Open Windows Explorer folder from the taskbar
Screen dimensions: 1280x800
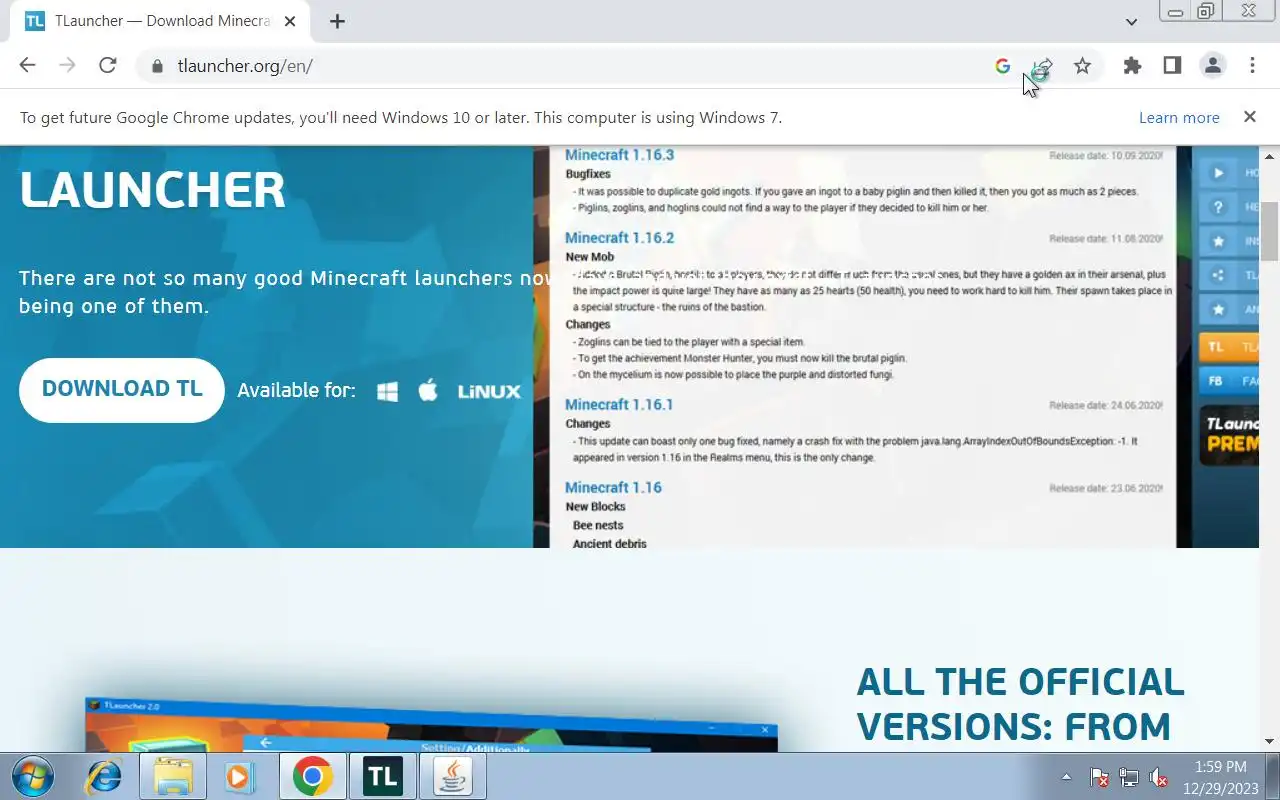coord(172,777)
